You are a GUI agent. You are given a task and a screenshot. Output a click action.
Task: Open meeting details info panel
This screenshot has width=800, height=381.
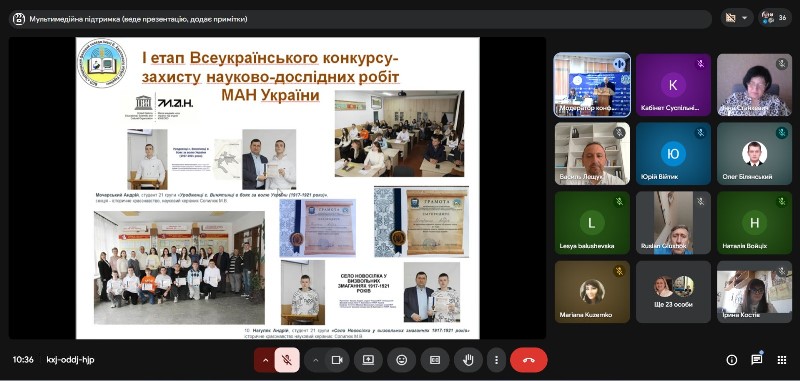732,360
